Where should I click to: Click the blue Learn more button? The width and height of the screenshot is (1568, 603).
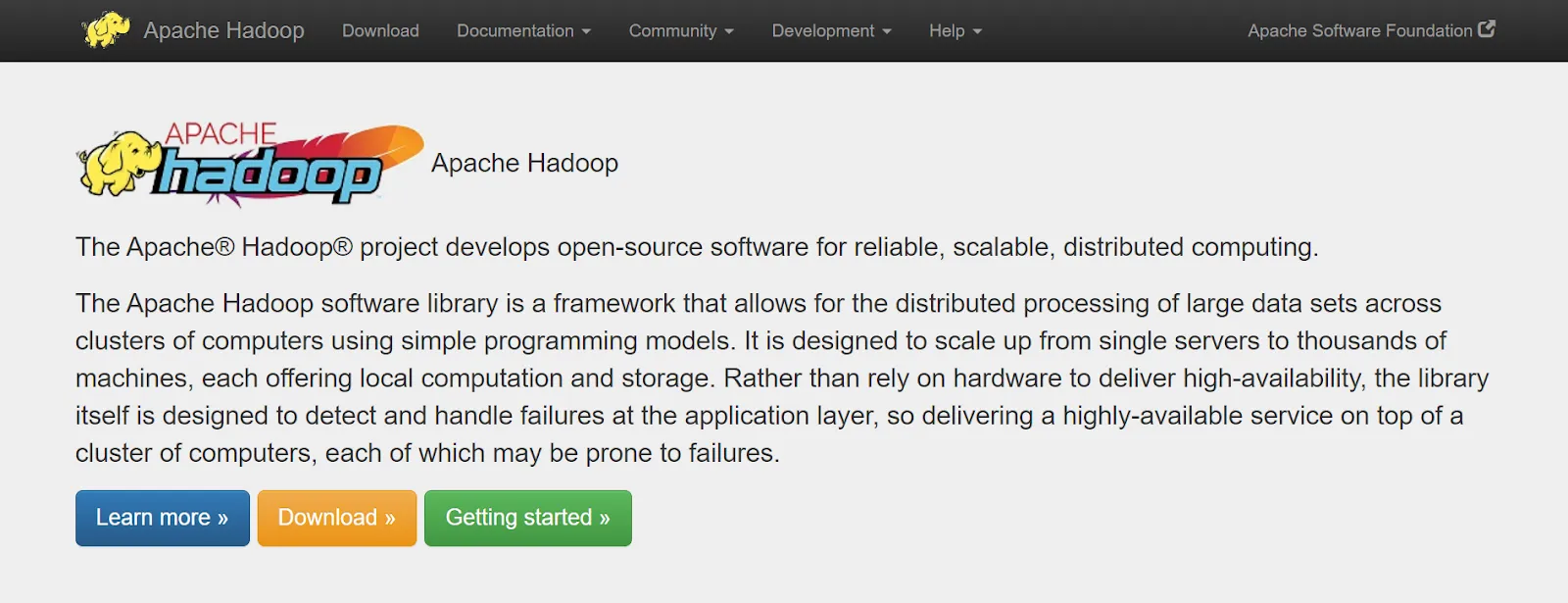click(163, 518)
